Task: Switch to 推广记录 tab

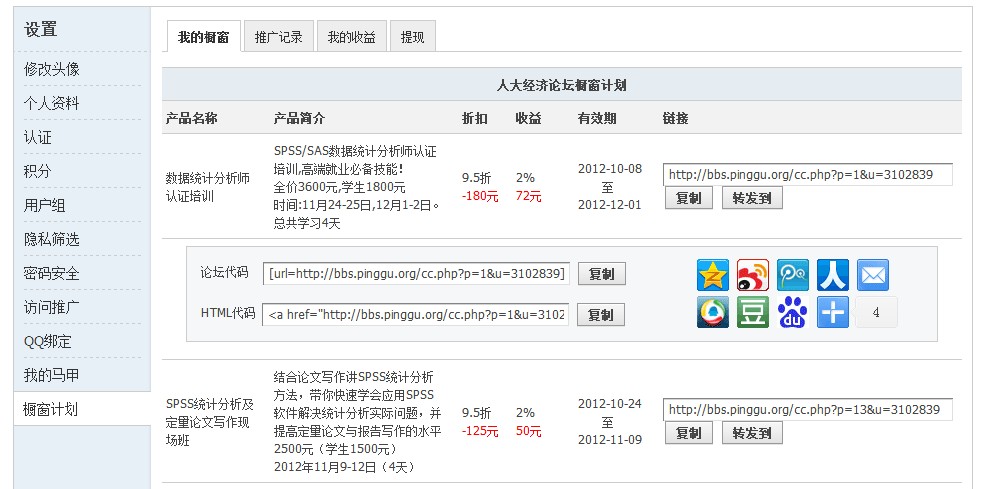Action: 278,37
